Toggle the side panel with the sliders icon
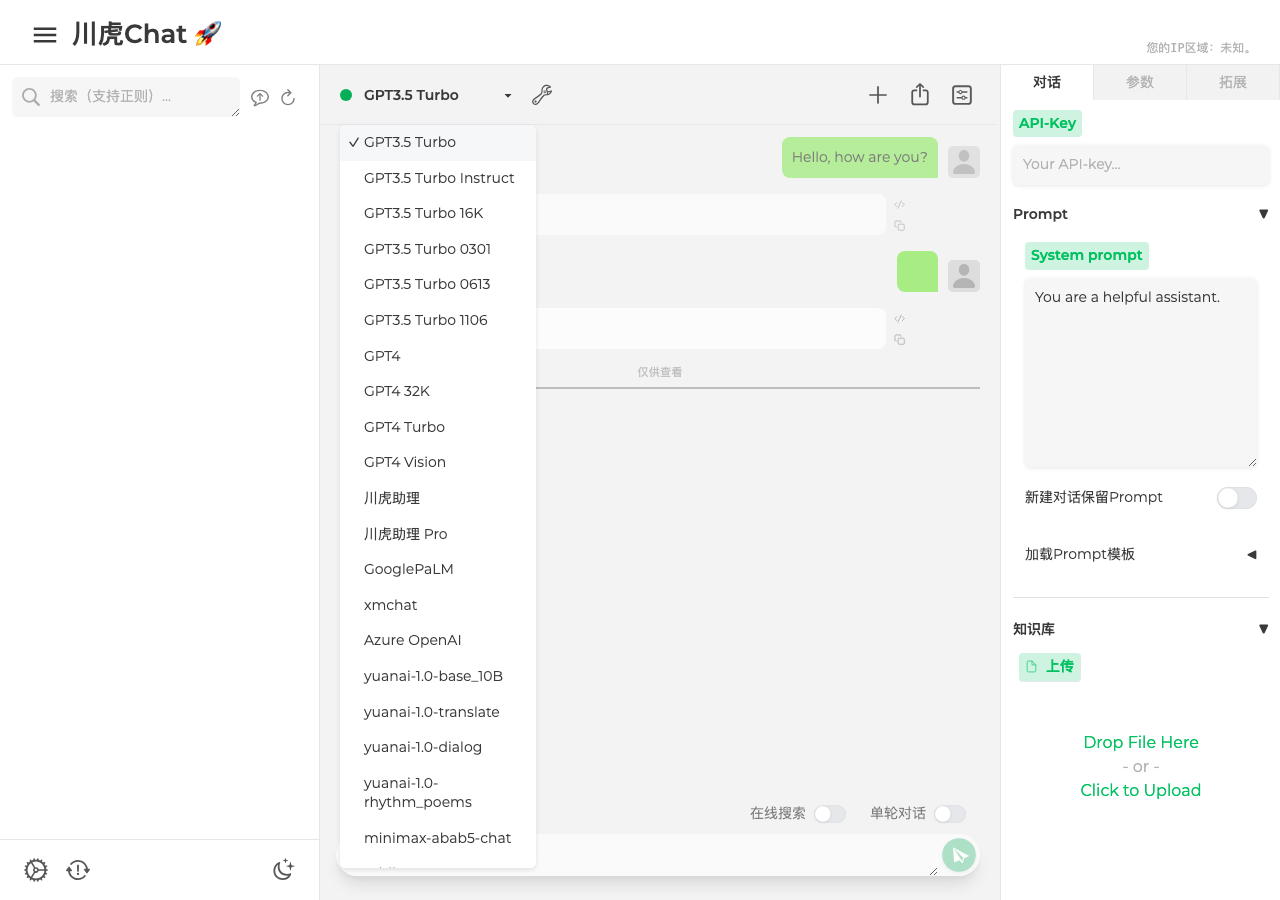 click(962, 95)
